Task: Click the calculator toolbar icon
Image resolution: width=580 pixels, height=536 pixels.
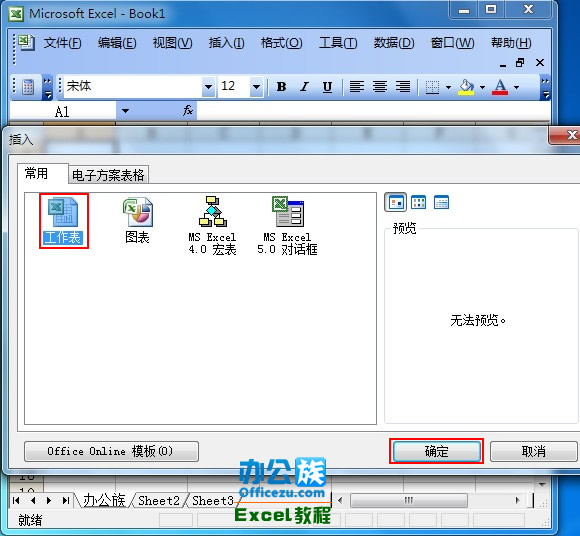Action: (28, 87)
